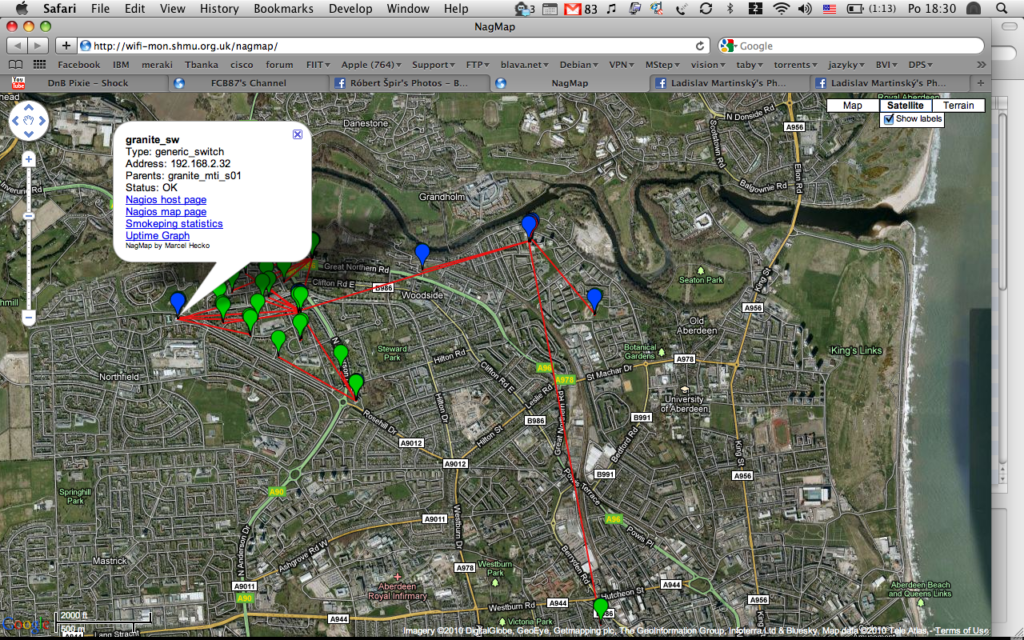Click the Time Machine sync icon
Viewport: 1024px width, 640px height.
point(705,8)
